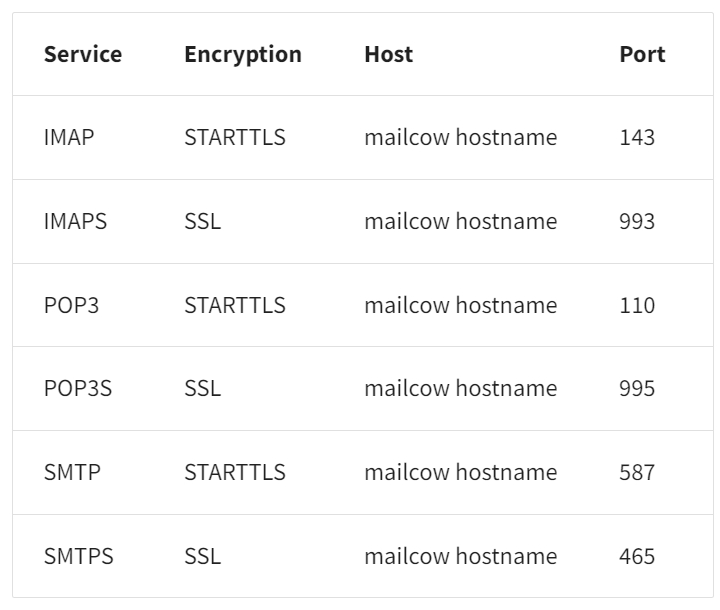Select the IMAP service cell
720x610 pixels.
(x=69, y=137)
